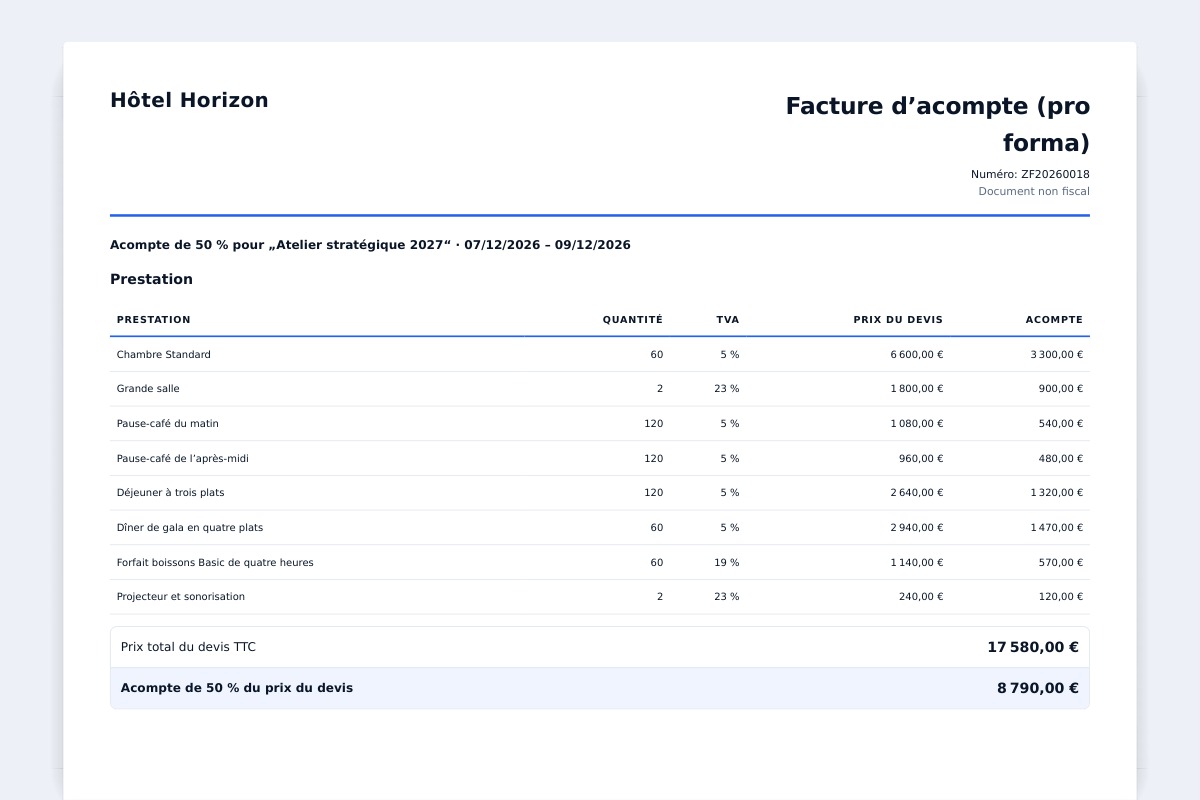Click the 17 580,00 € total
Viewport: 1200px width, 800px height.
coord(1033,647)
